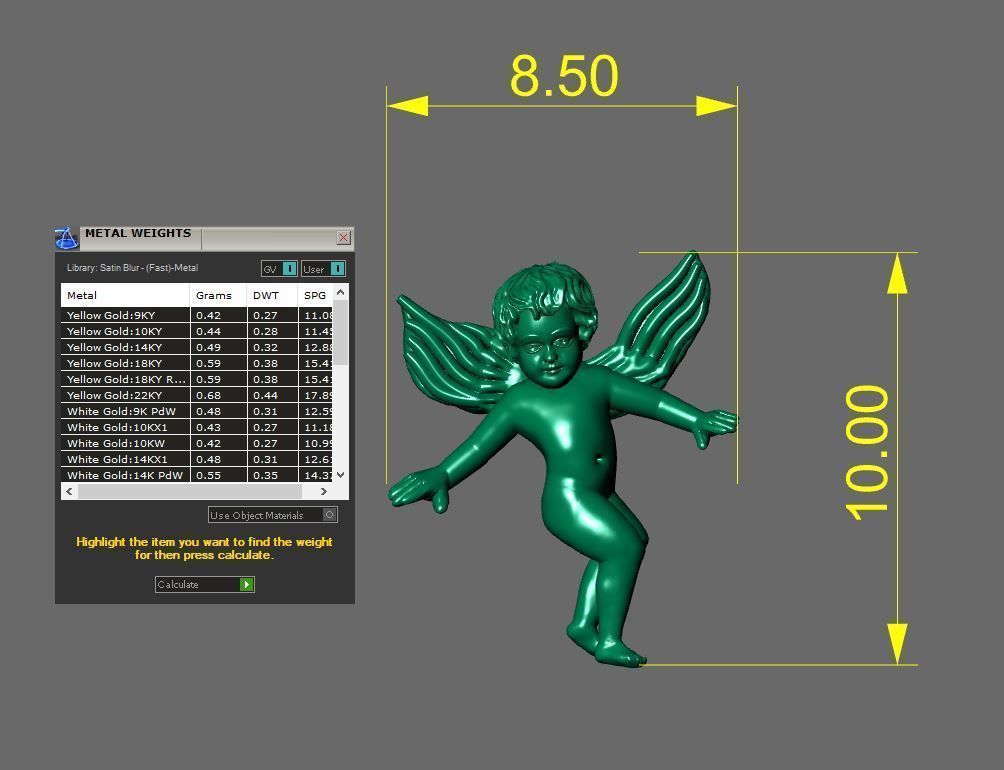The height and width of the screenshot is (770, 1004).
Task: Close the Metal Weights panel
Action: 343,237
